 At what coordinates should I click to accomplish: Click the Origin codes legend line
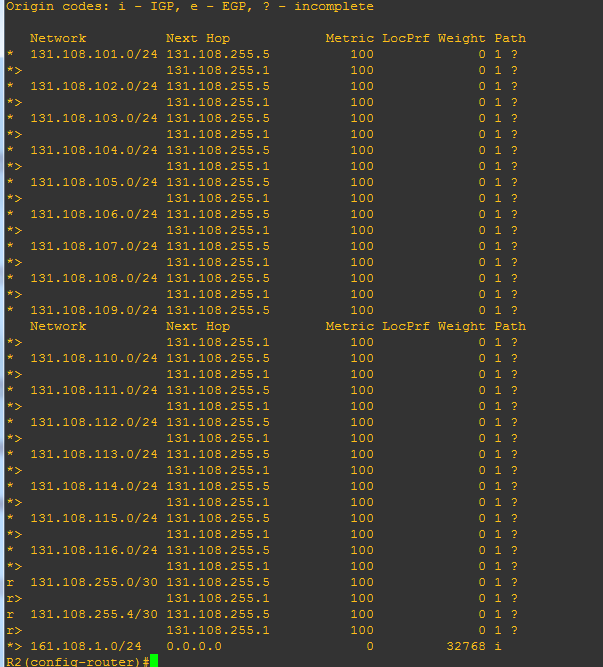click(x=190, y=6)
